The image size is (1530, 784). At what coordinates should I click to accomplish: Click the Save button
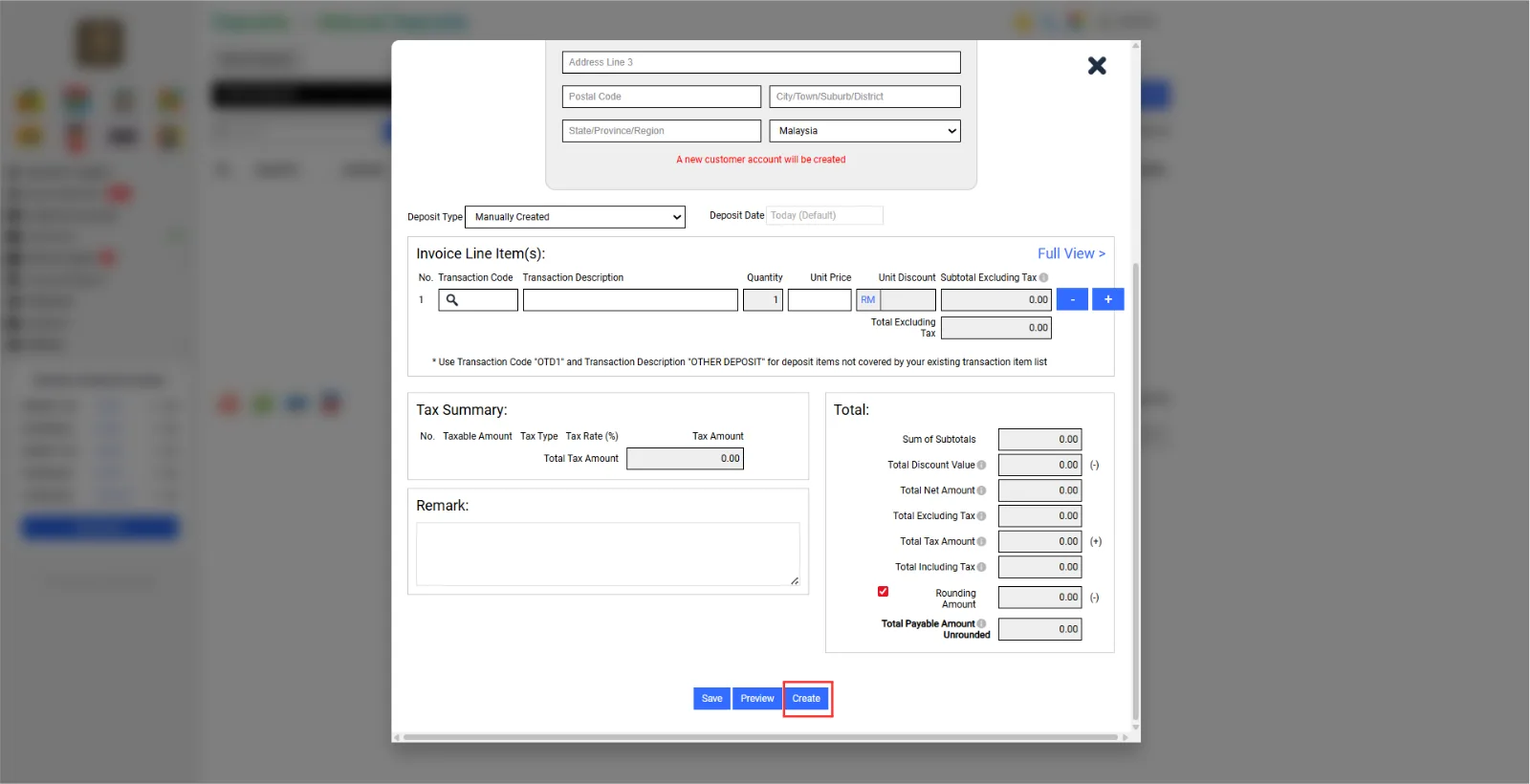click(x=711, y=699)
